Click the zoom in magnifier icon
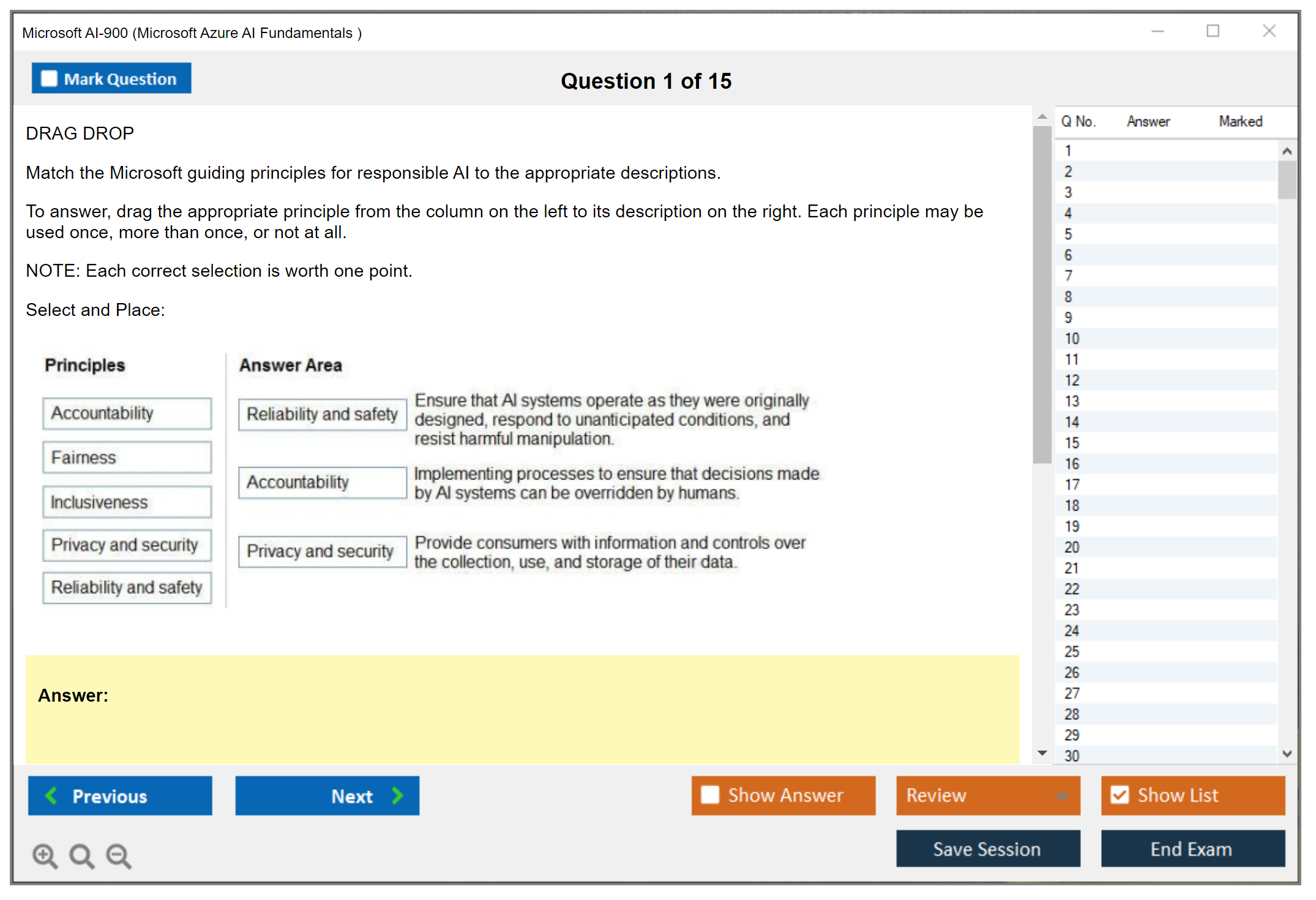The width and height of the screenshot is (1316, 900). (x=45, y=855)
